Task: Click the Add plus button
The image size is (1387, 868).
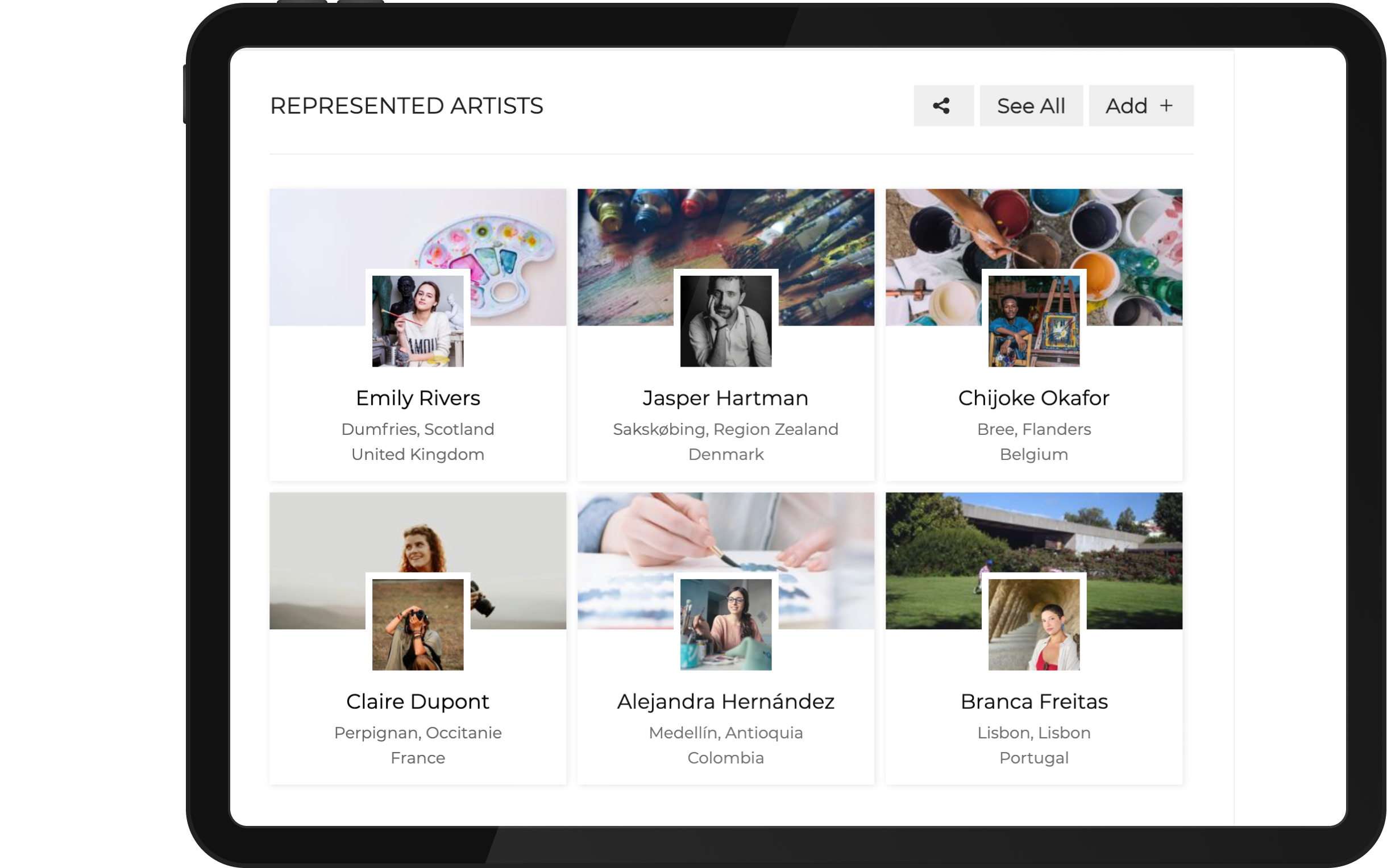Action: [x=1141, y=106]
